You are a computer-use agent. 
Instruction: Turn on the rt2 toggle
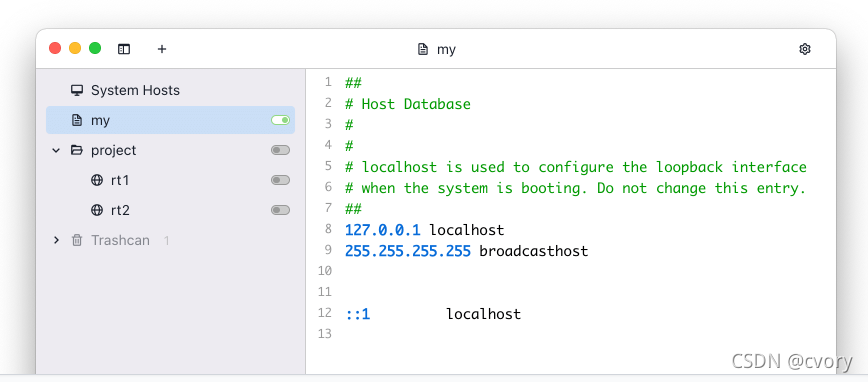pos(280,210)
